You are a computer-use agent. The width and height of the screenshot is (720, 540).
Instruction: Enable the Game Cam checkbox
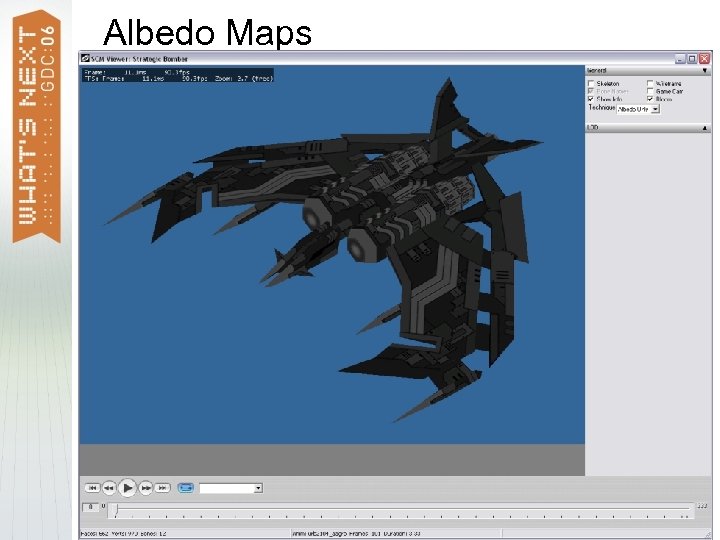coord(650,91)
